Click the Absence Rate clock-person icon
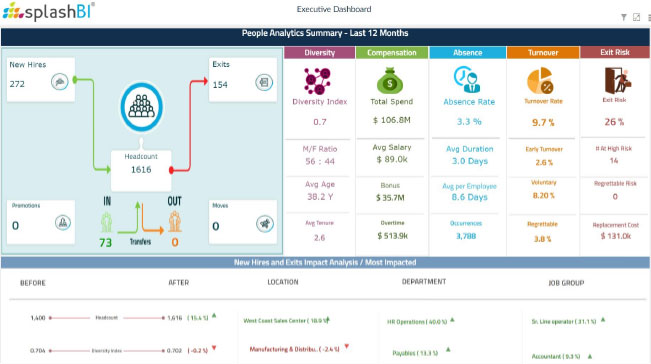The height and width of the screenshot is (364, 651). tap(467, 79)
